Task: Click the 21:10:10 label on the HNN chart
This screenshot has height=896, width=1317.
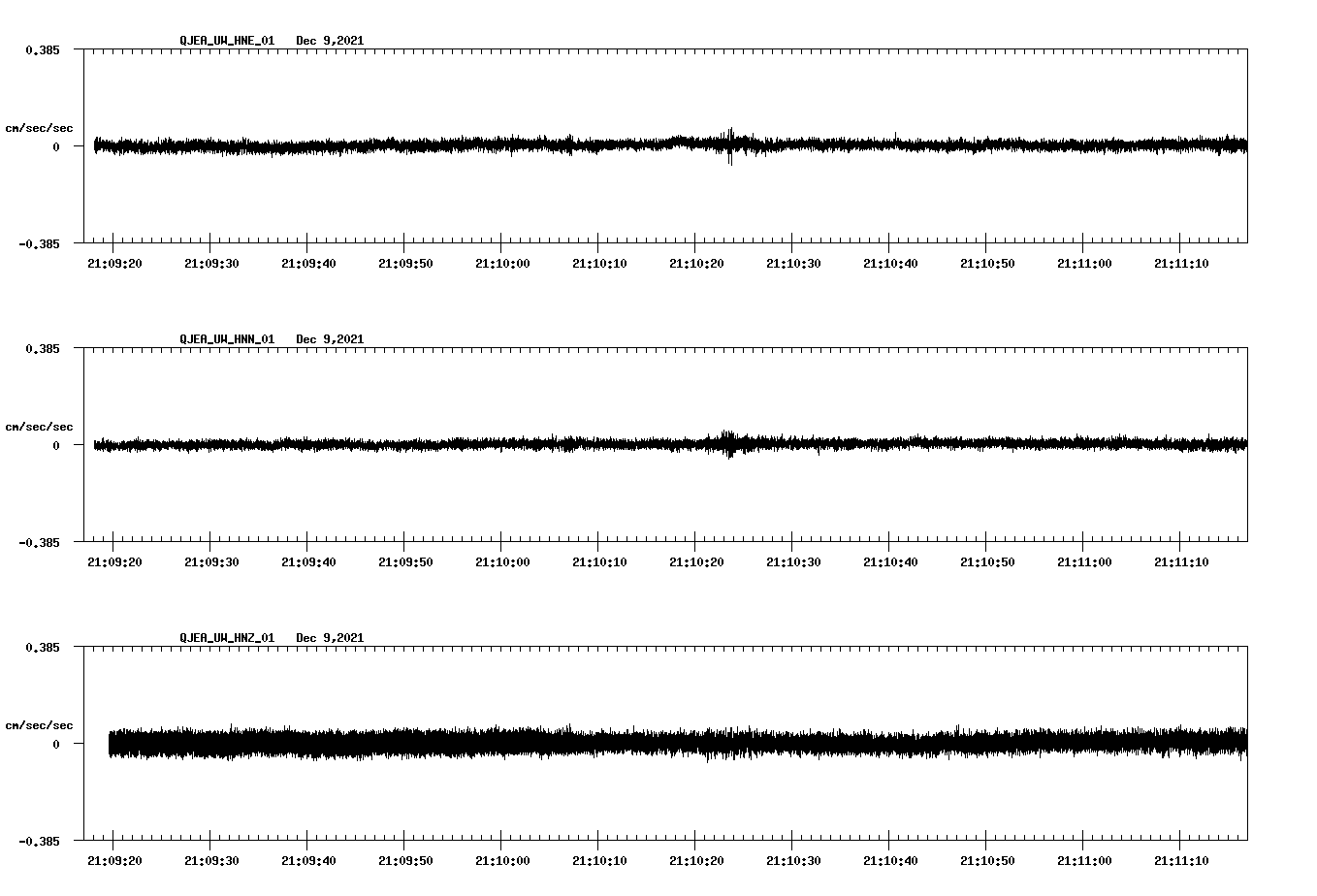Action: coord(599,562)
